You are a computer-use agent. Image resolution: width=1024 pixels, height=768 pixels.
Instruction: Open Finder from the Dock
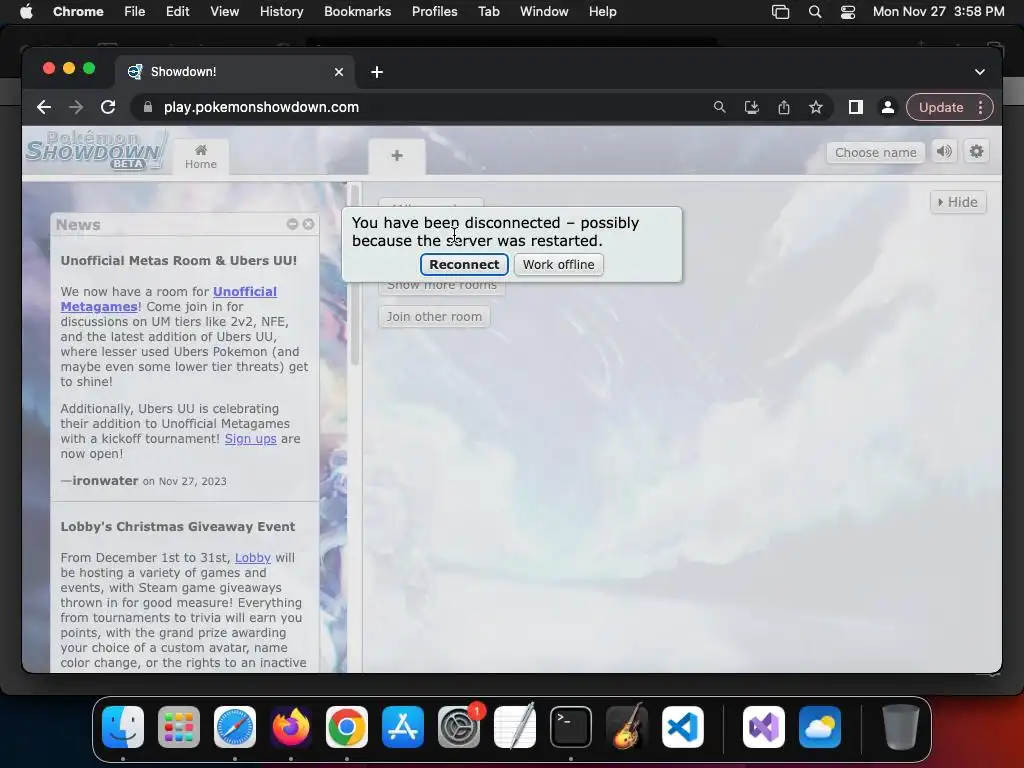(x=123, y=727)
